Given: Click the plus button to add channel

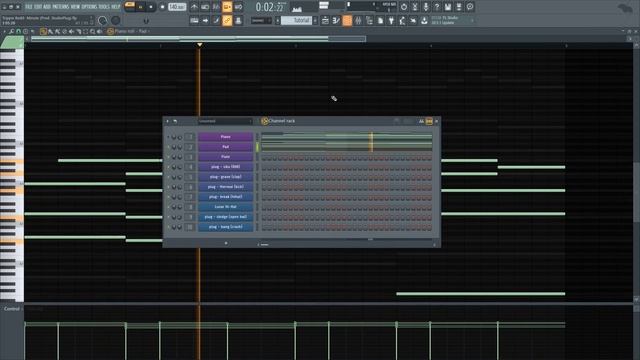Looking at the screenshot, I should coord(226,243).
